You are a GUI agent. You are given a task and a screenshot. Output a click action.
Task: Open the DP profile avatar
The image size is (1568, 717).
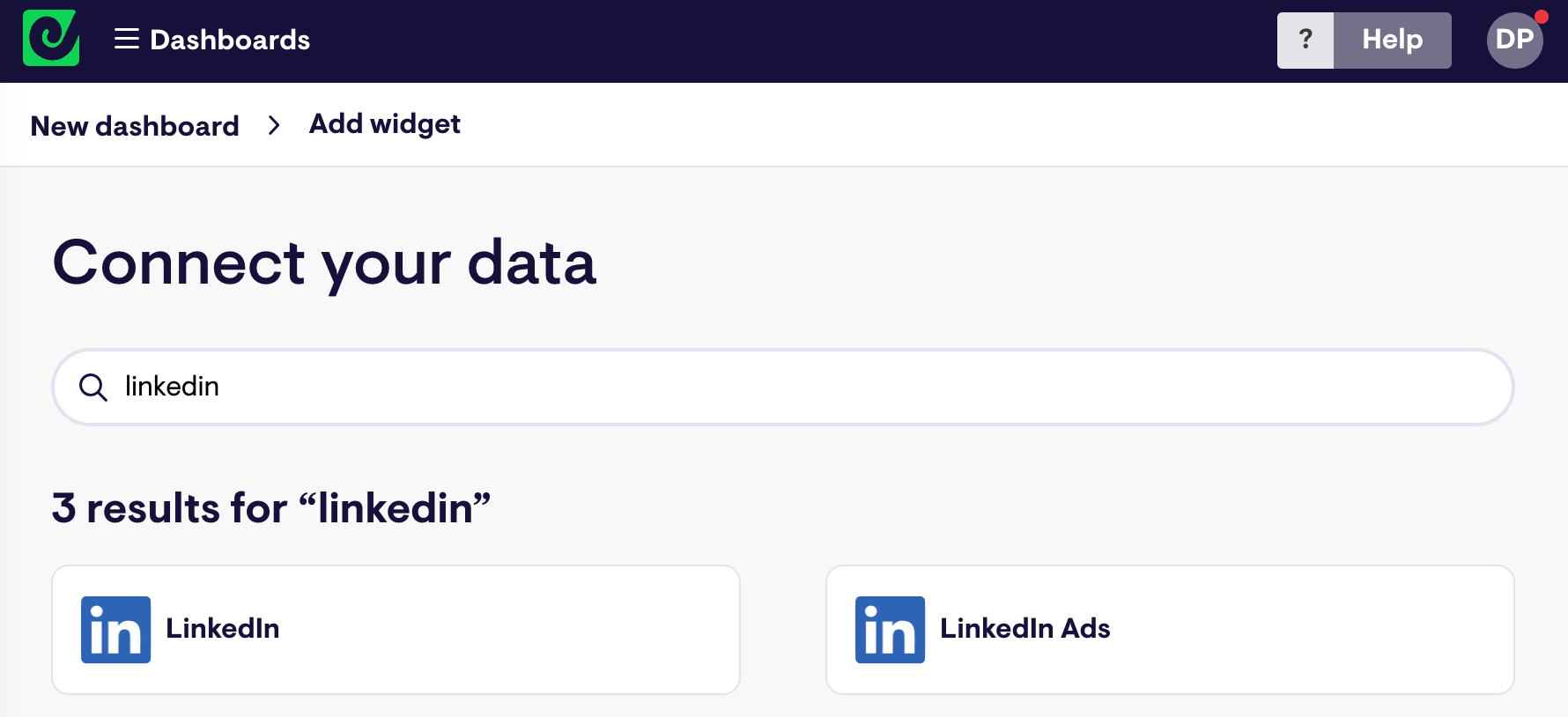[1515, 40]
